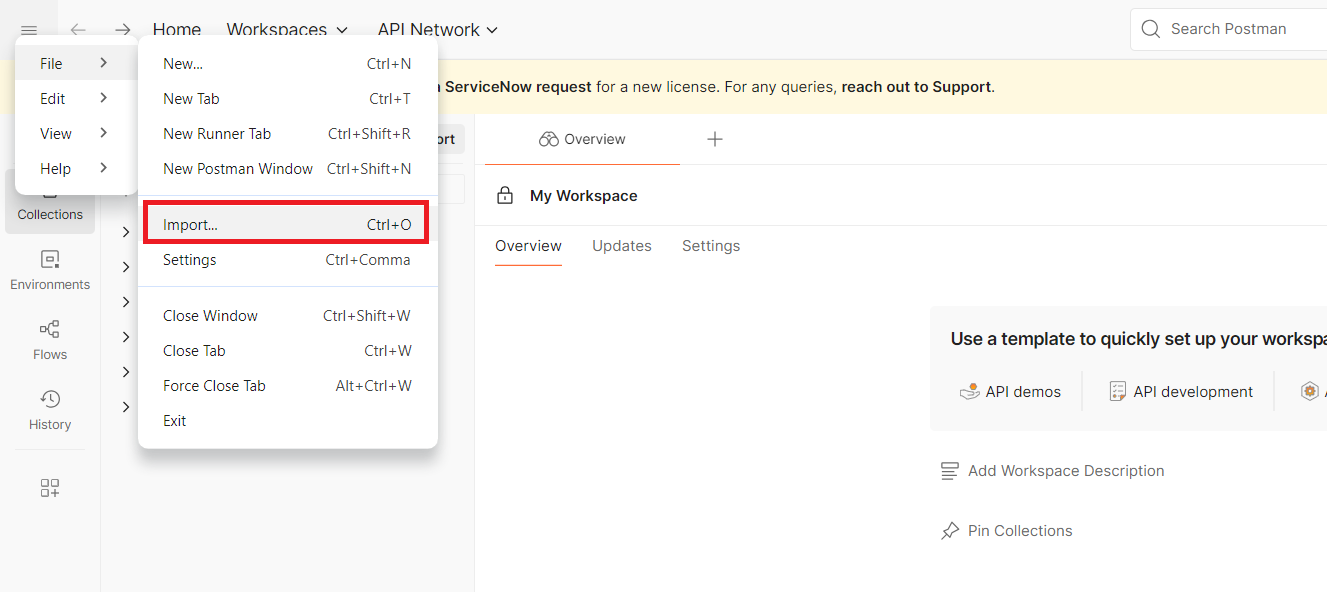The image size is (1327, 592).
Task: Select Import... from the File menu
Action: click(287, 225)
